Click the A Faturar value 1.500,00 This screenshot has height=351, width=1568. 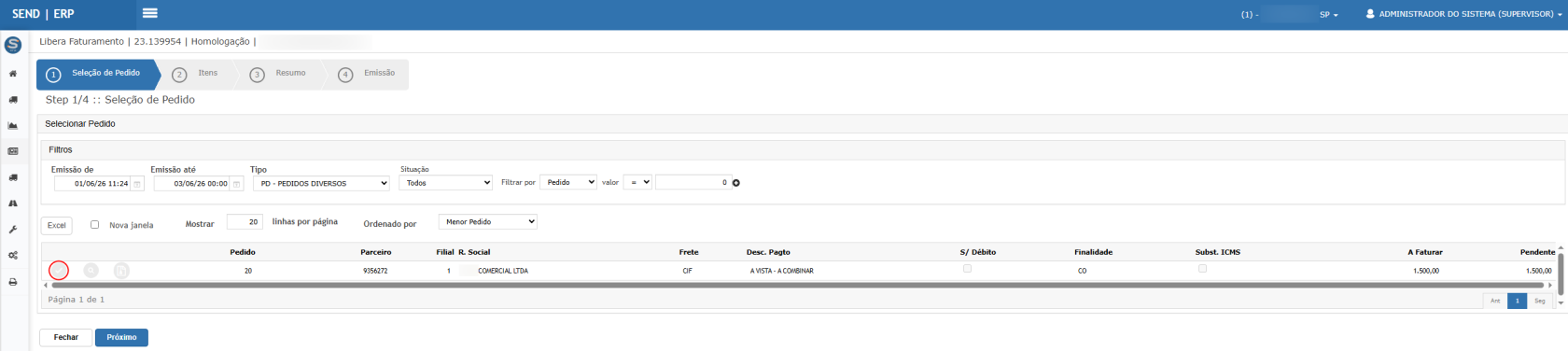pyautogui.click(x=1426, y=271)
